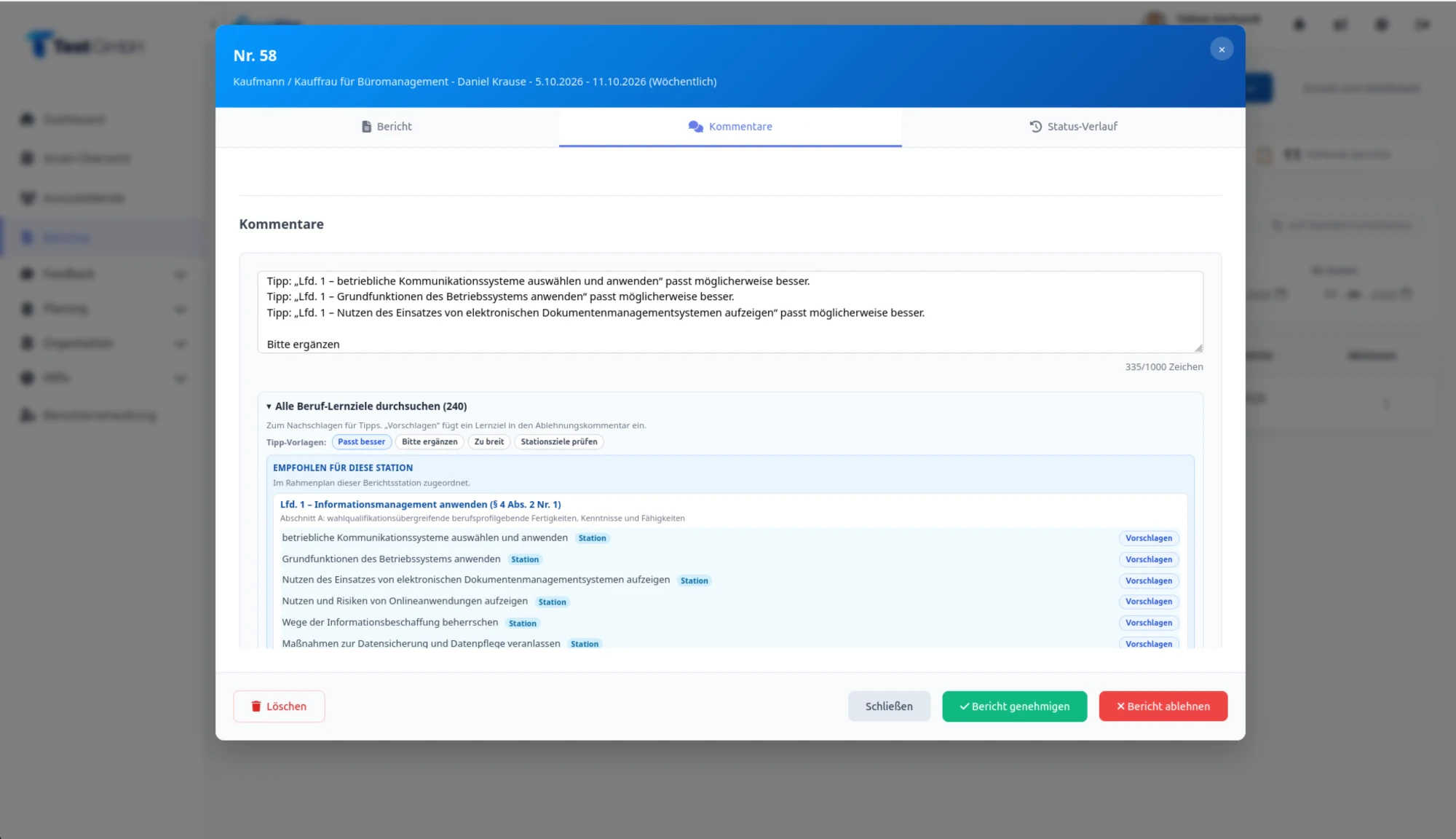The width and height of the screenshot is (1456, 839).
Task: Suggest Wege der Informationsbeschaffung beherrschen
Action: coord(1149,623)
